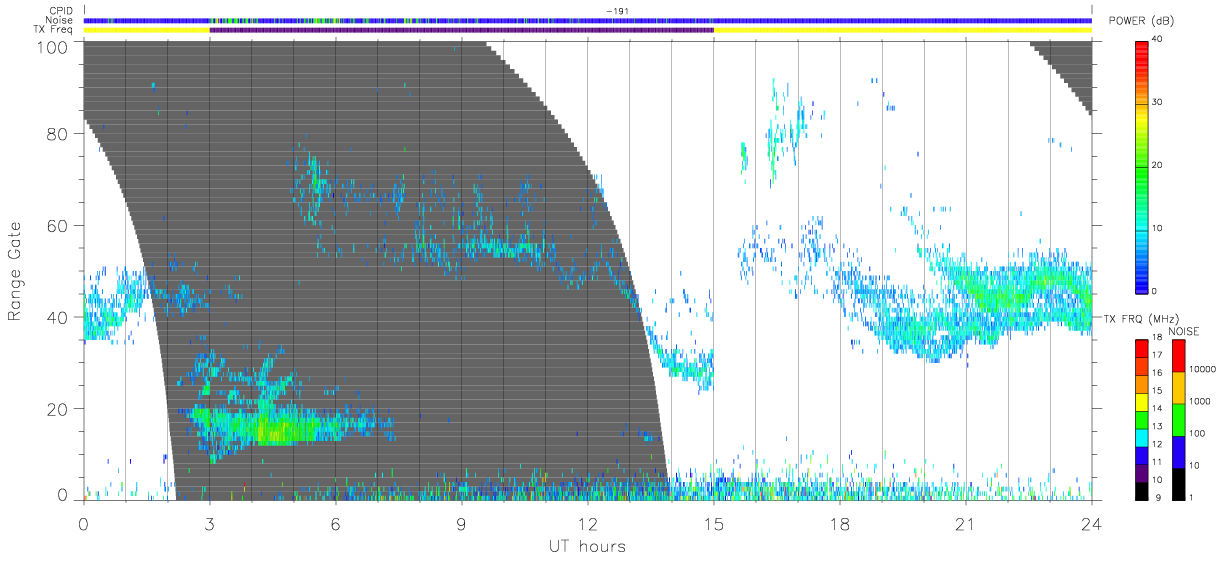Image resolution: width=1228 pixels, height=567 pixels.
Task: Click the 40 tick on the POWER colorbar
Action: click(x=1158, y=39)
